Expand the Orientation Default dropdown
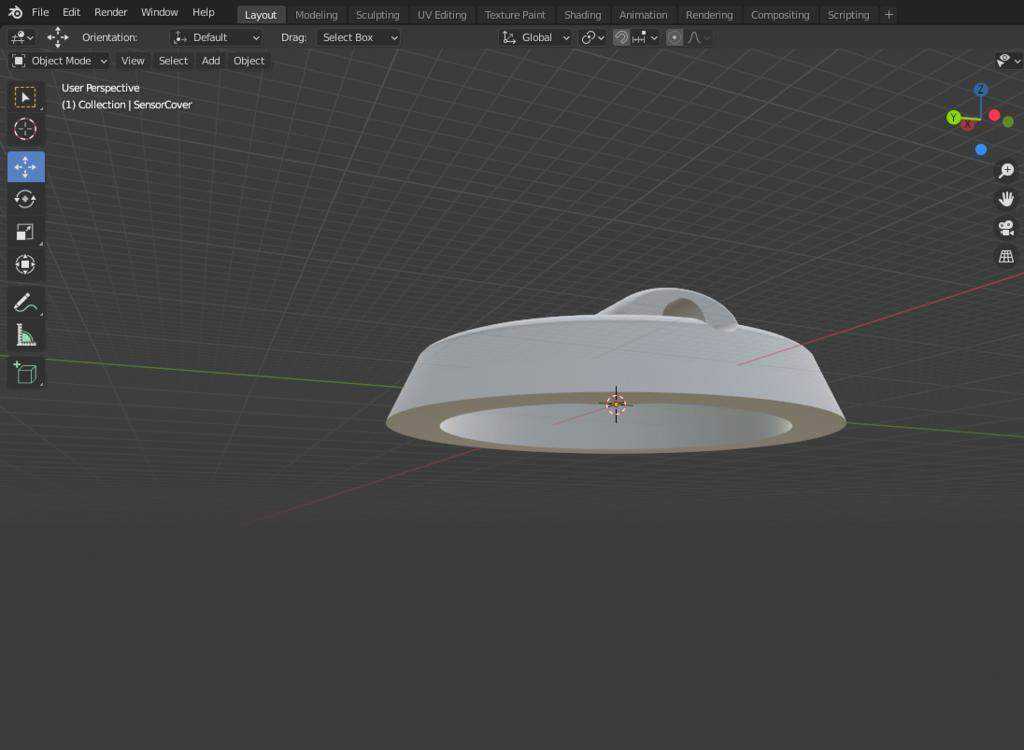This screenshot has width=1024, height=750. [216, 38]
